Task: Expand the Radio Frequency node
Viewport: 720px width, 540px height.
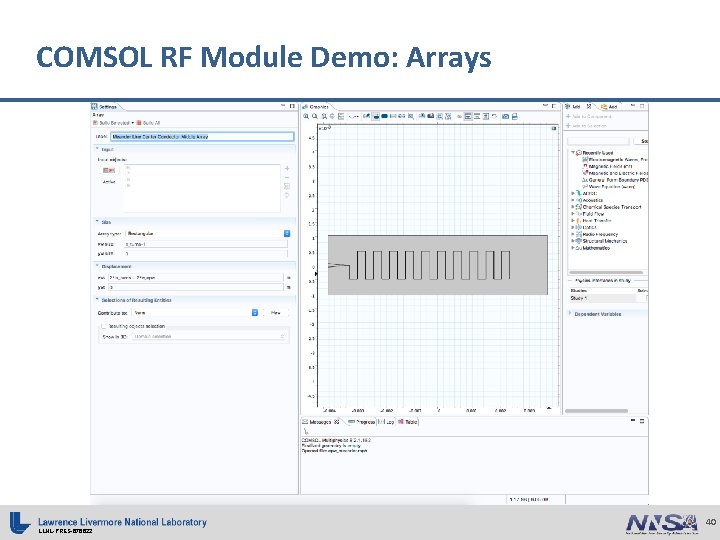Action: coord(573,234)
